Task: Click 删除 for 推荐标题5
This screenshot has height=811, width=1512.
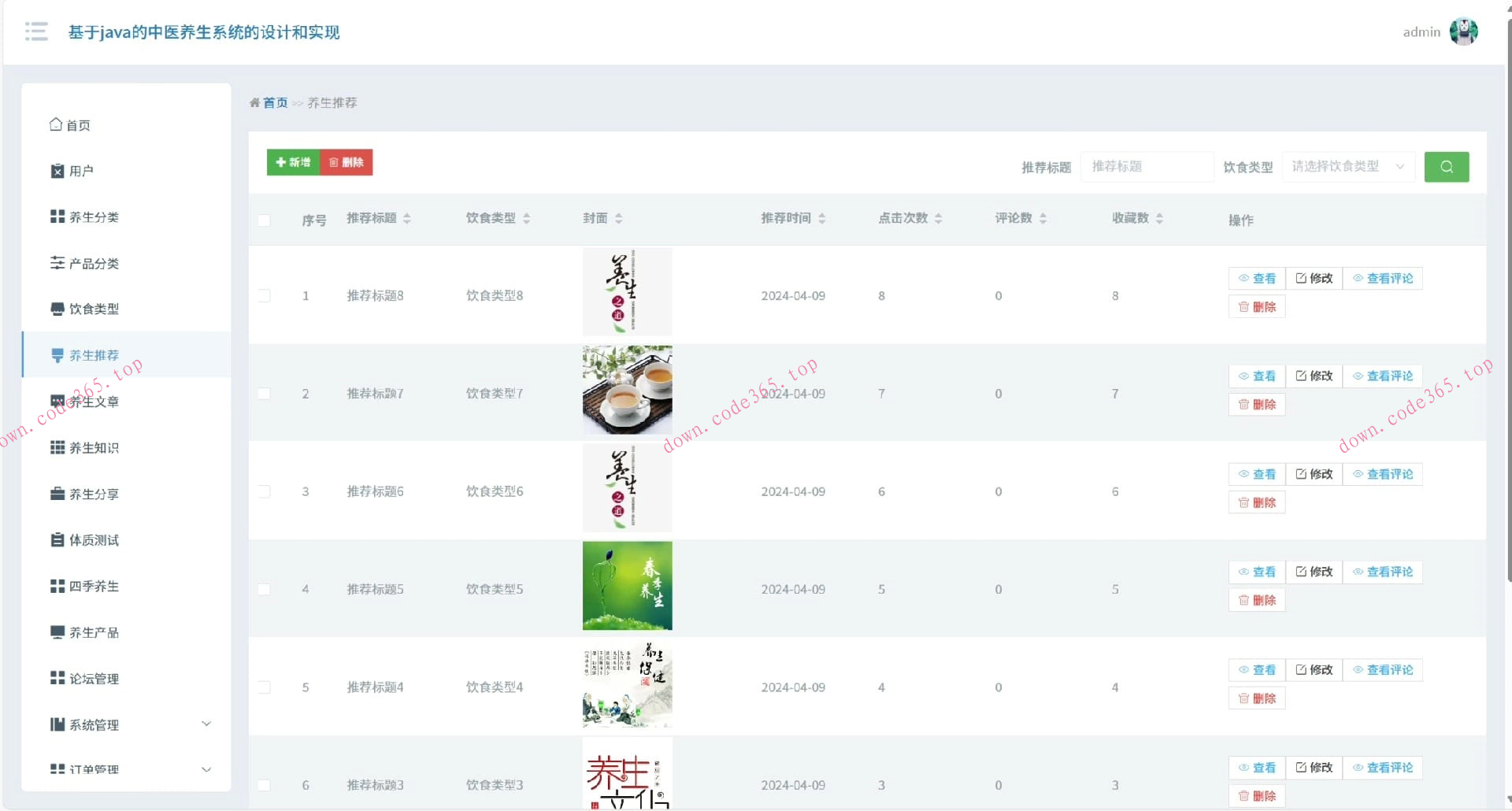Action: (1257, 600)
